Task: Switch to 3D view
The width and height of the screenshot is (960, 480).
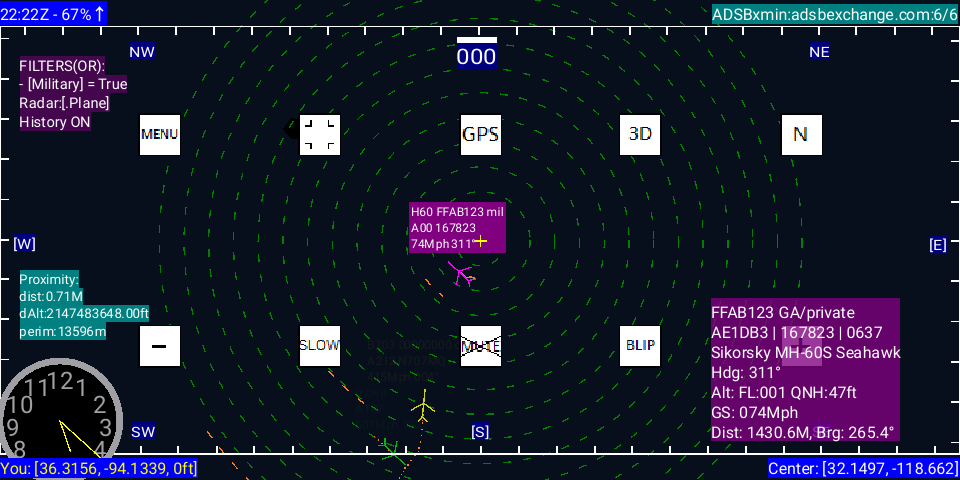Action: [640, 134]
